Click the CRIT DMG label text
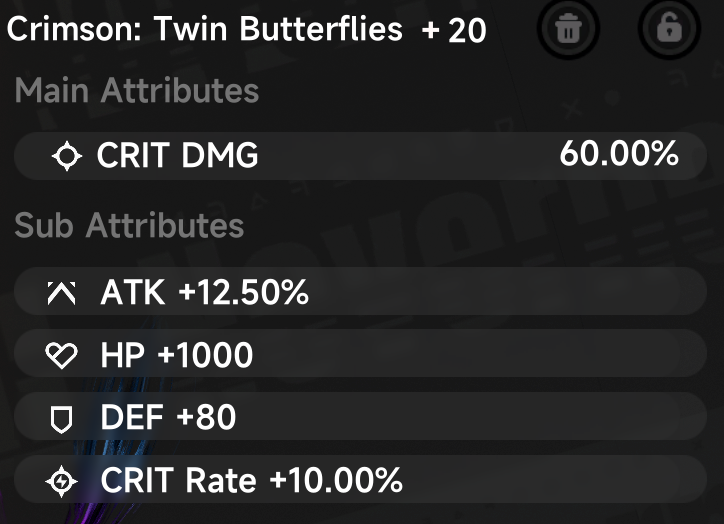Screen dimensions: 724x524 coord(177,155)
